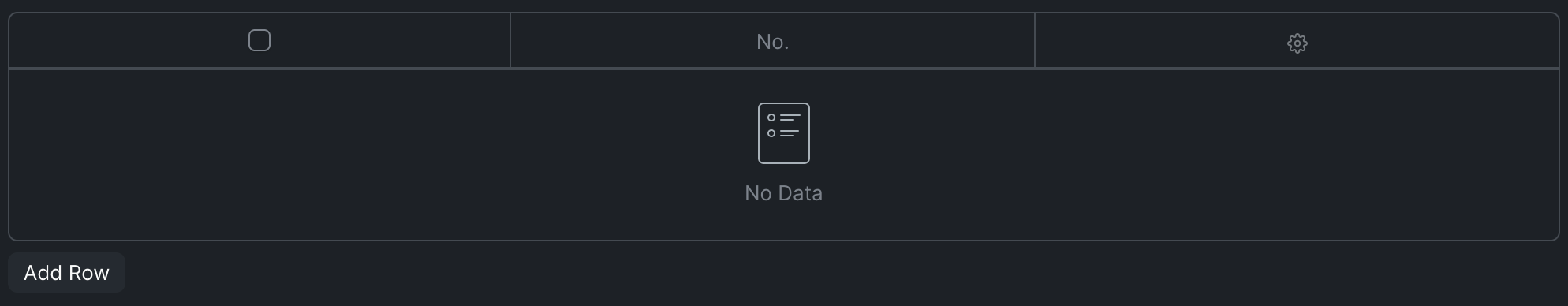1568x306 pixels.
Task: Click the cog icon in table header
Action: tap(1297, 43)
